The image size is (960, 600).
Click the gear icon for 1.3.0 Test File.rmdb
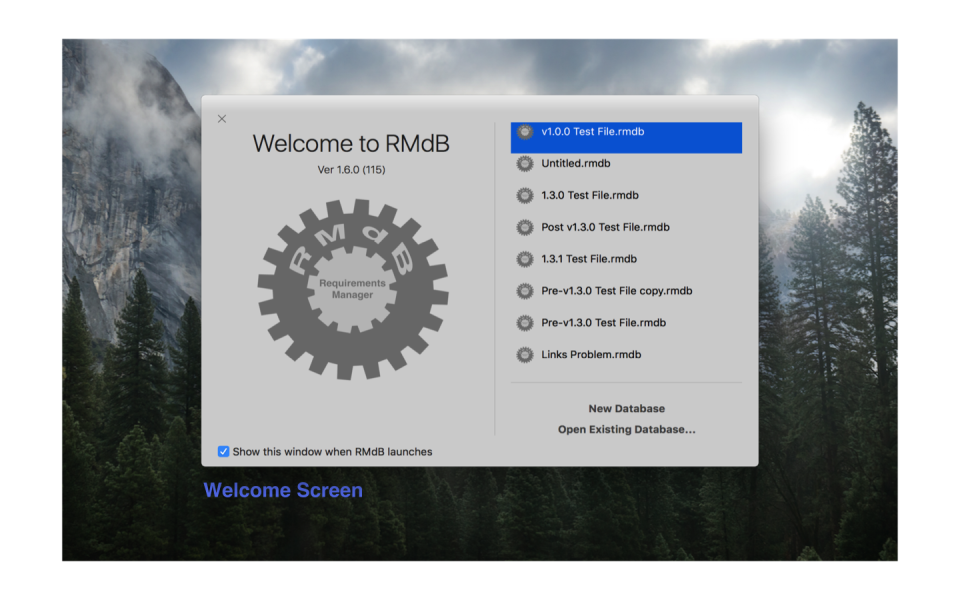(524, 195)
